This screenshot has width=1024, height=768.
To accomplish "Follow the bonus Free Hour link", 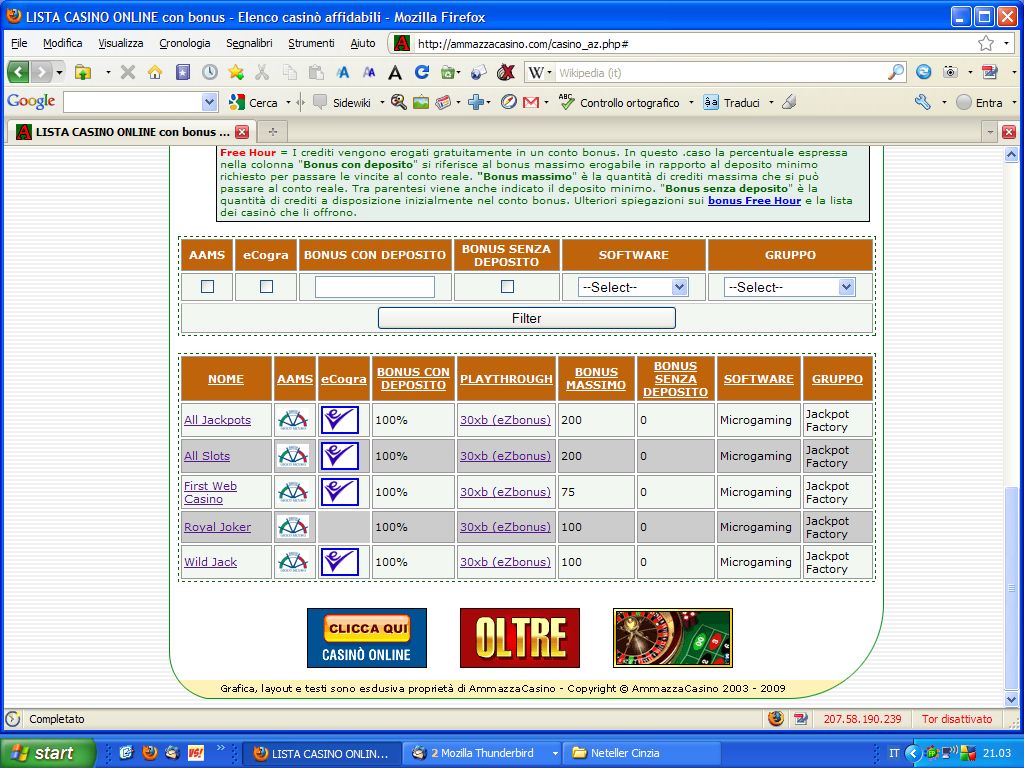I will click(x=754, y=200).
